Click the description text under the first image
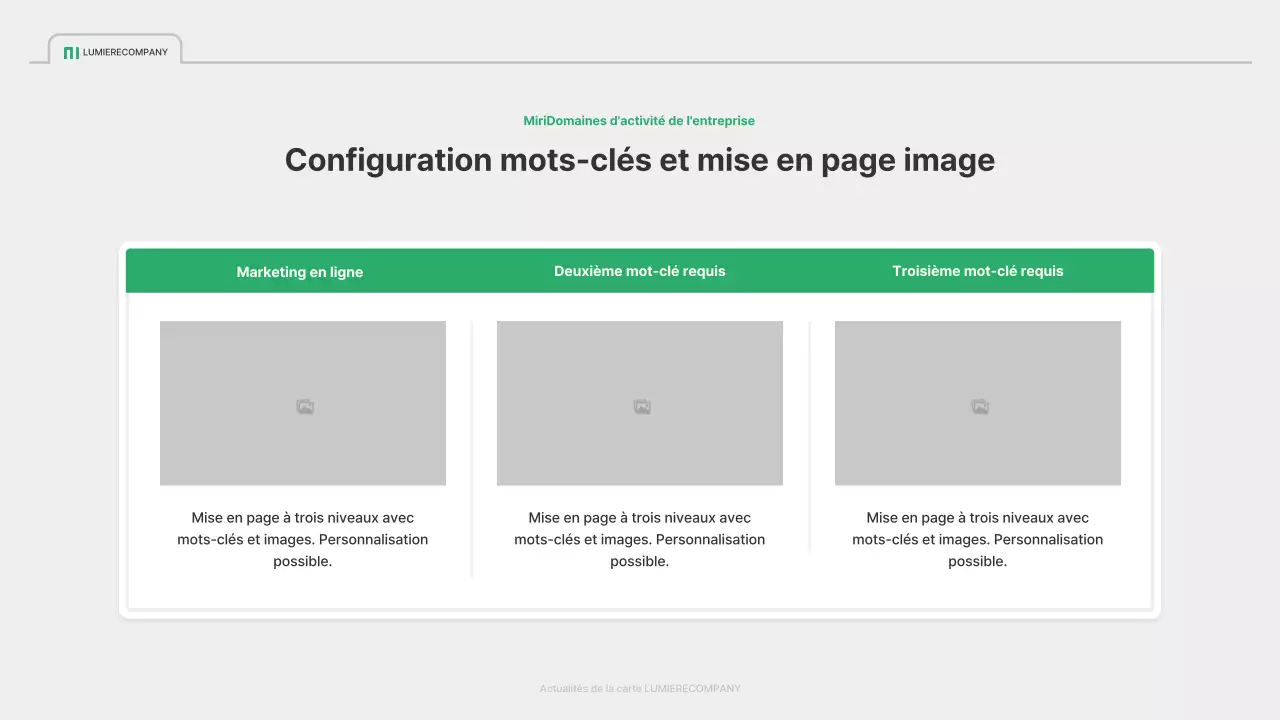 tap(303, 539)
